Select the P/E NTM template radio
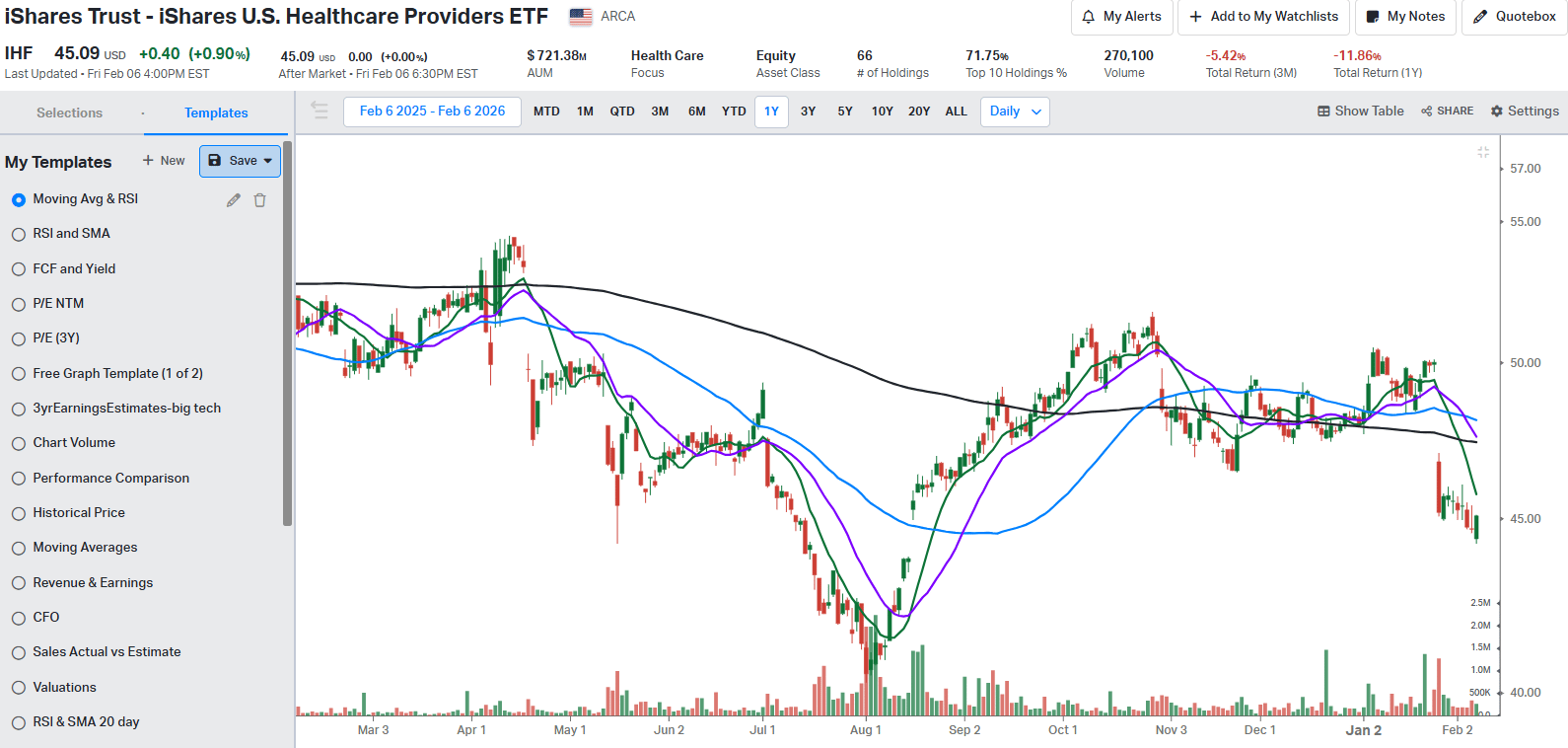The image size is (1568, 748). pos(19,304)
